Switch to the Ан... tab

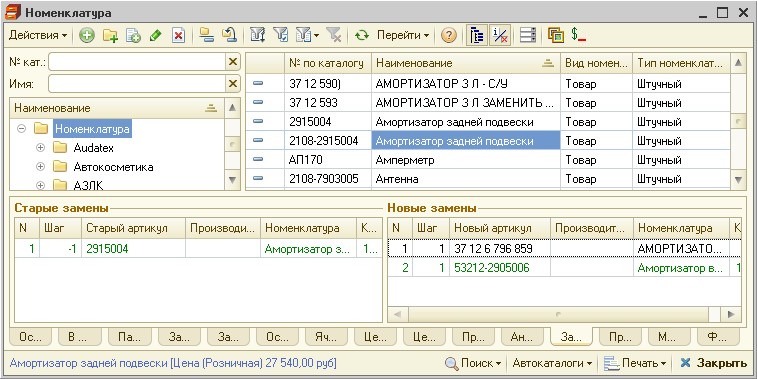(x=521, y=337)
